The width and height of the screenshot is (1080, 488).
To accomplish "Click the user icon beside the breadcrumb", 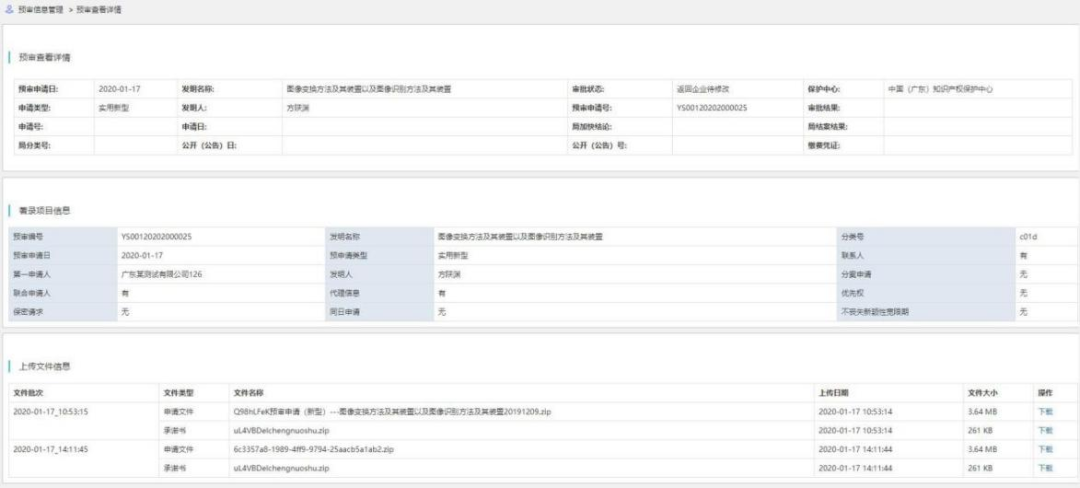I will 9,8.
